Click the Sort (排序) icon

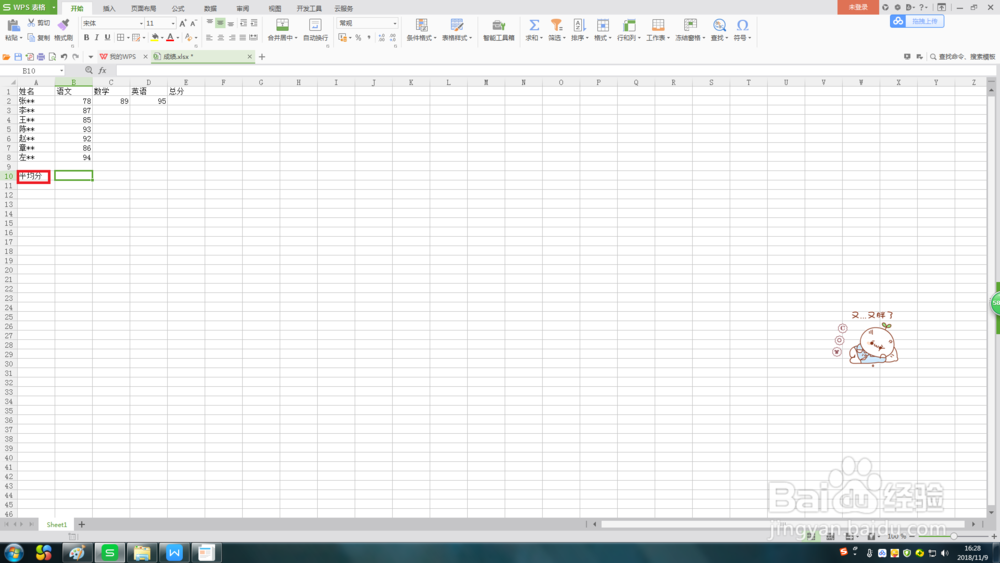[x=579, y=25]
